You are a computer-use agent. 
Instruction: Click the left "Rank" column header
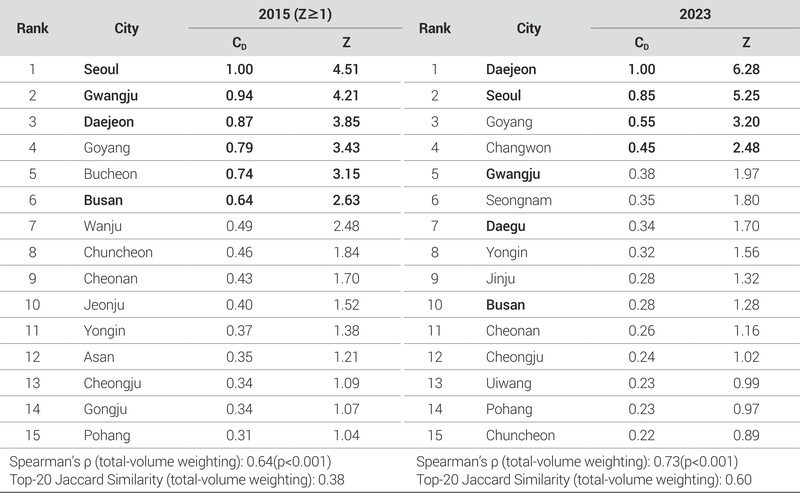click(32, 28)
